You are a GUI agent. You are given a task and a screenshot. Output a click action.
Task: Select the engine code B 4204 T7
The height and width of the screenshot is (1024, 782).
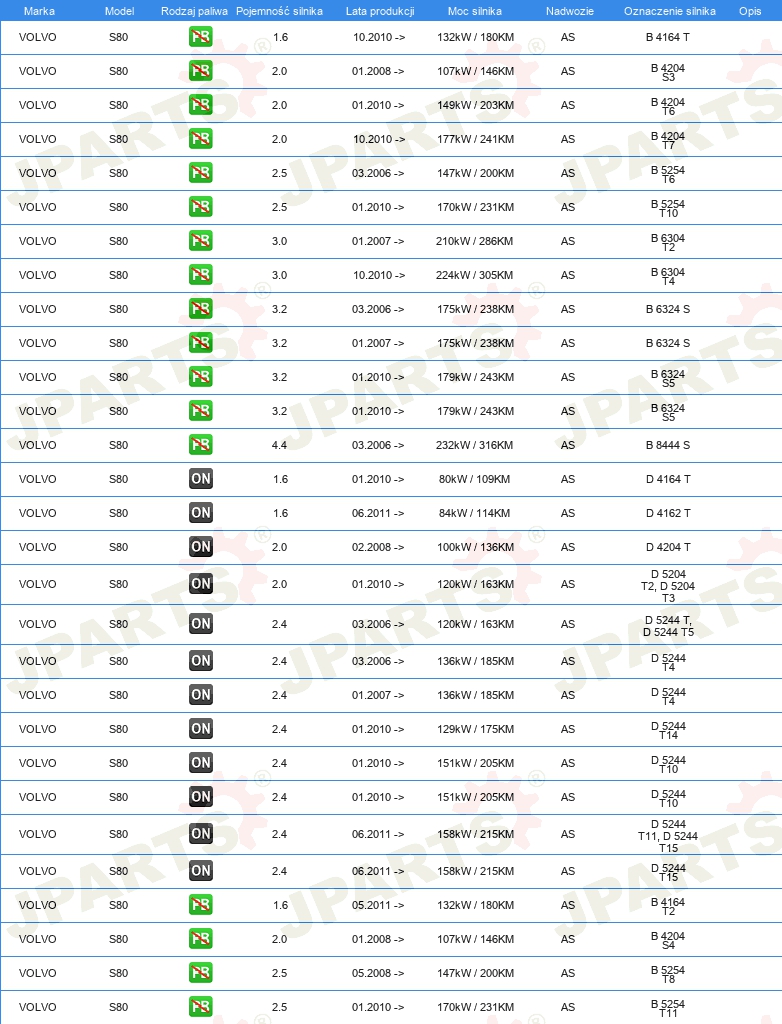(668, 140)
